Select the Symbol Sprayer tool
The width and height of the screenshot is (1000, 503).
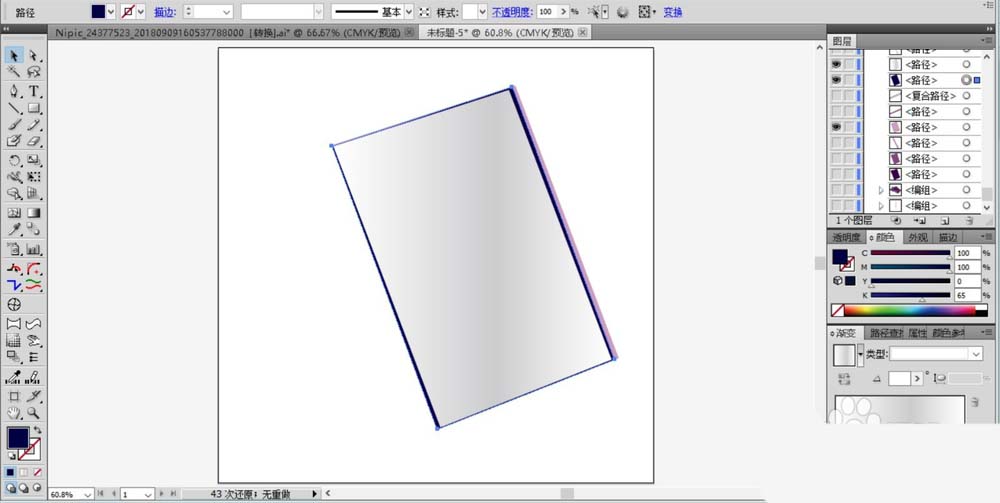pyautogui.click(x=14, y=249)
